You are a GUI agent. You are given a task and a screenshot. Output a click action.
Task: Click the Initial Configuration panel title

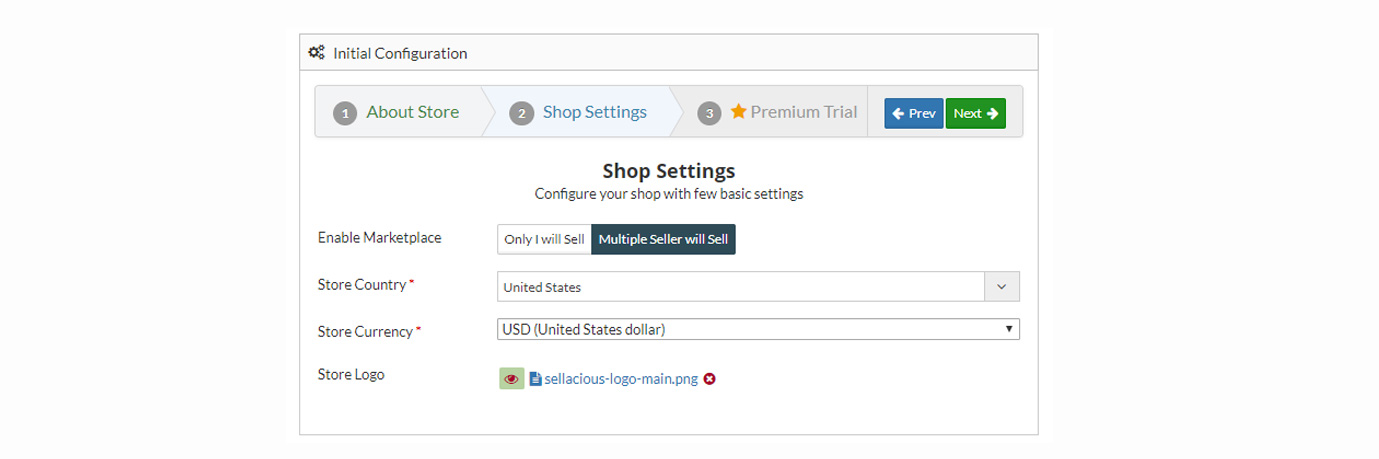pos(400,53)
